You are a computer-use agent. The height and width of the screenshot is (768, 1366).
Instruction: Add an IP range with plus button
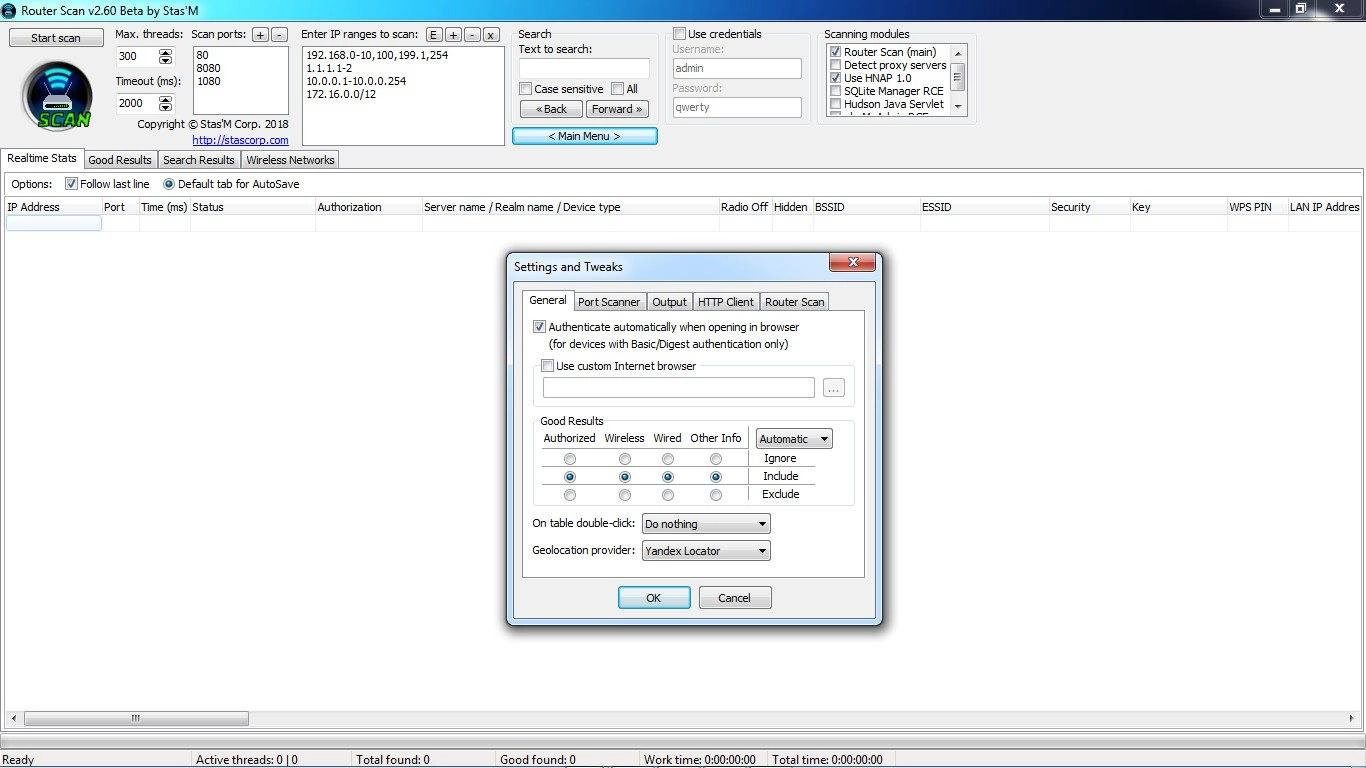[452, 34]
